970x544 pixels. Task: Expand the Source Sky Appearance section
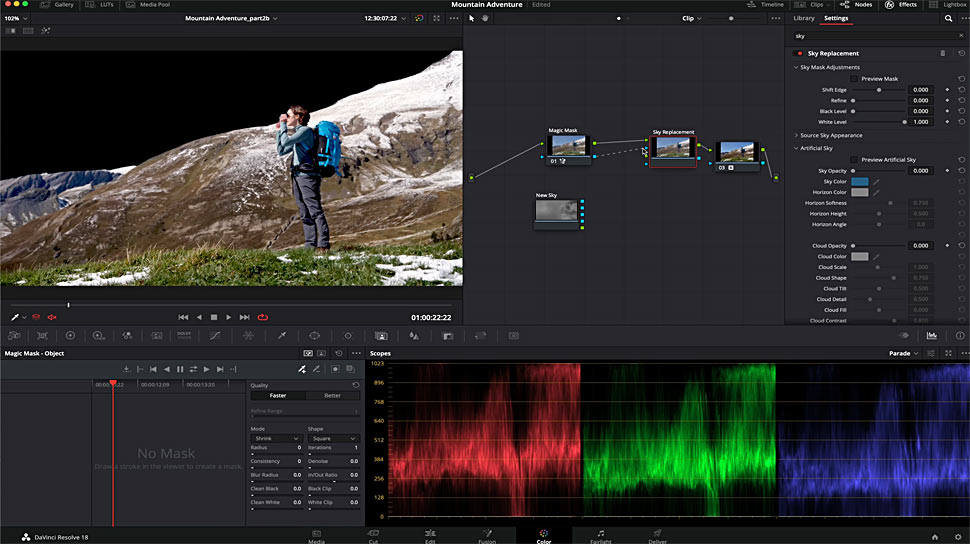(x=830, y=135)
